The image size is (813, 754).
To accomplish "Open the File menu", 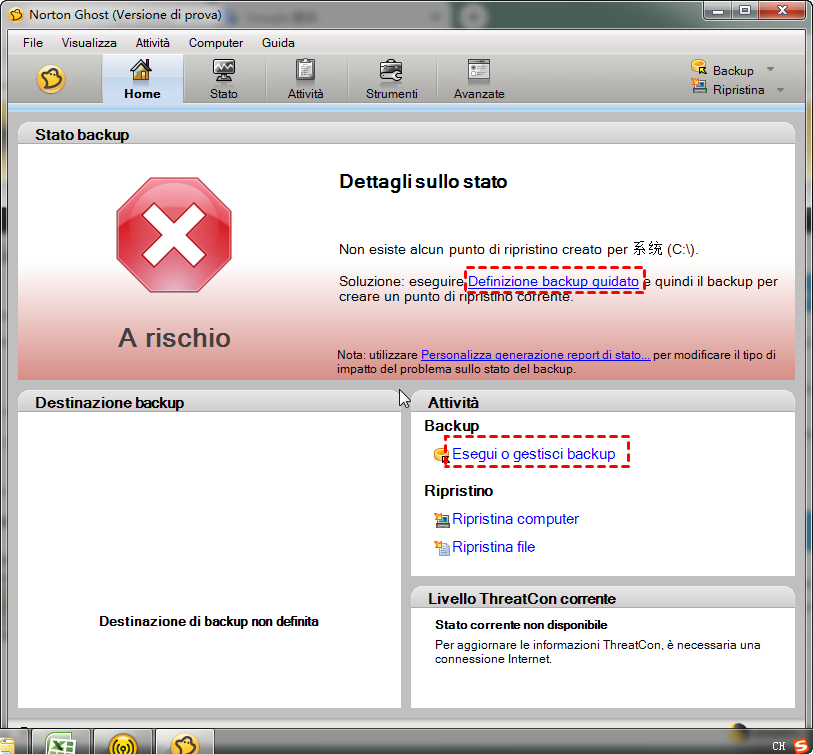I will coord(33,43).
